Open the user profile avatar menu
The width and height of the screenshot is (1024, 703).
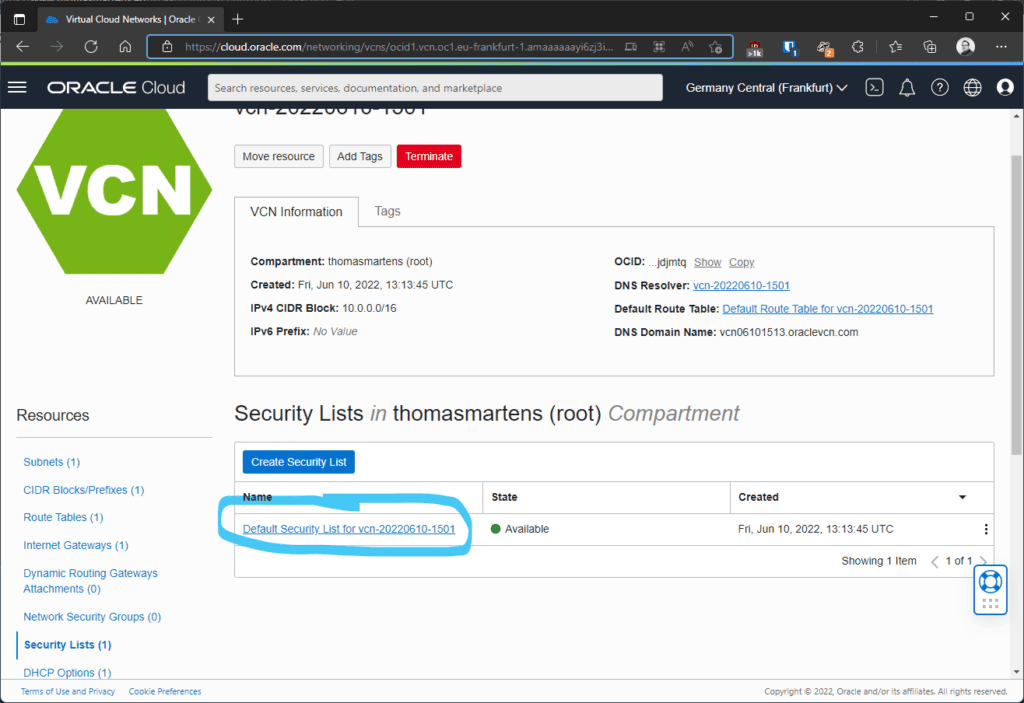pyautogui.click(x=1005, y=87)
